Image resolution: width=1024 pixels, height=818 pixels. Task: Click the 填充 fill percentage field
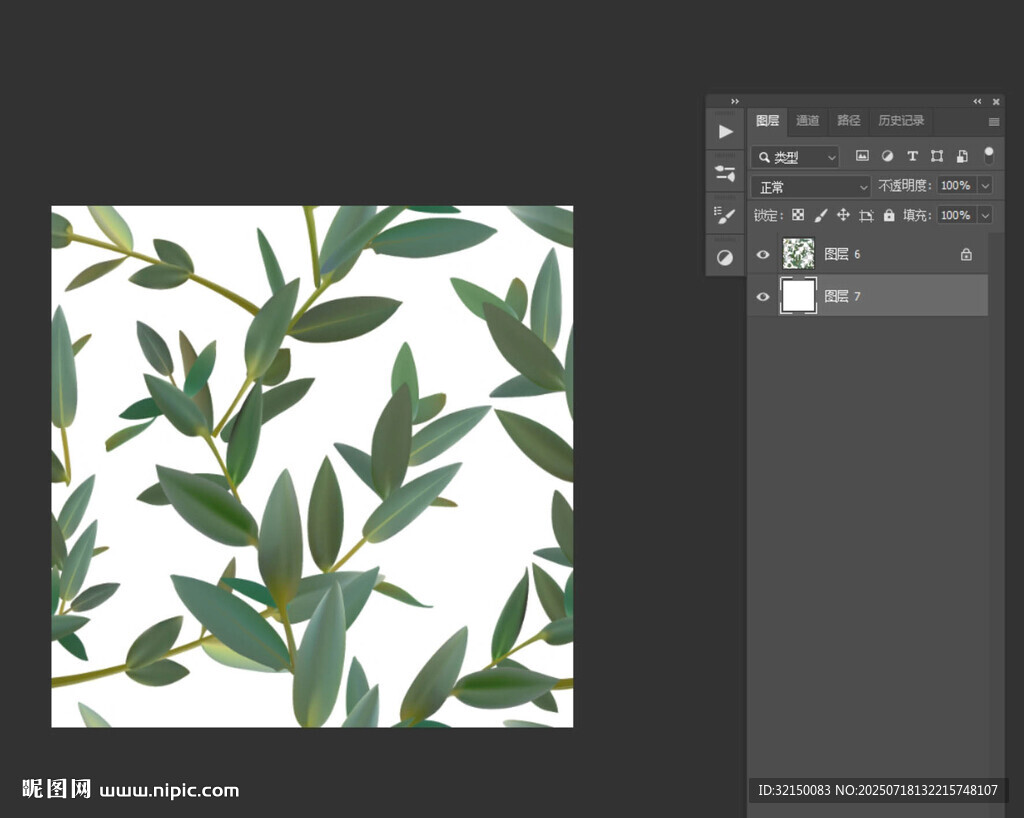click(x=955, y=215)
